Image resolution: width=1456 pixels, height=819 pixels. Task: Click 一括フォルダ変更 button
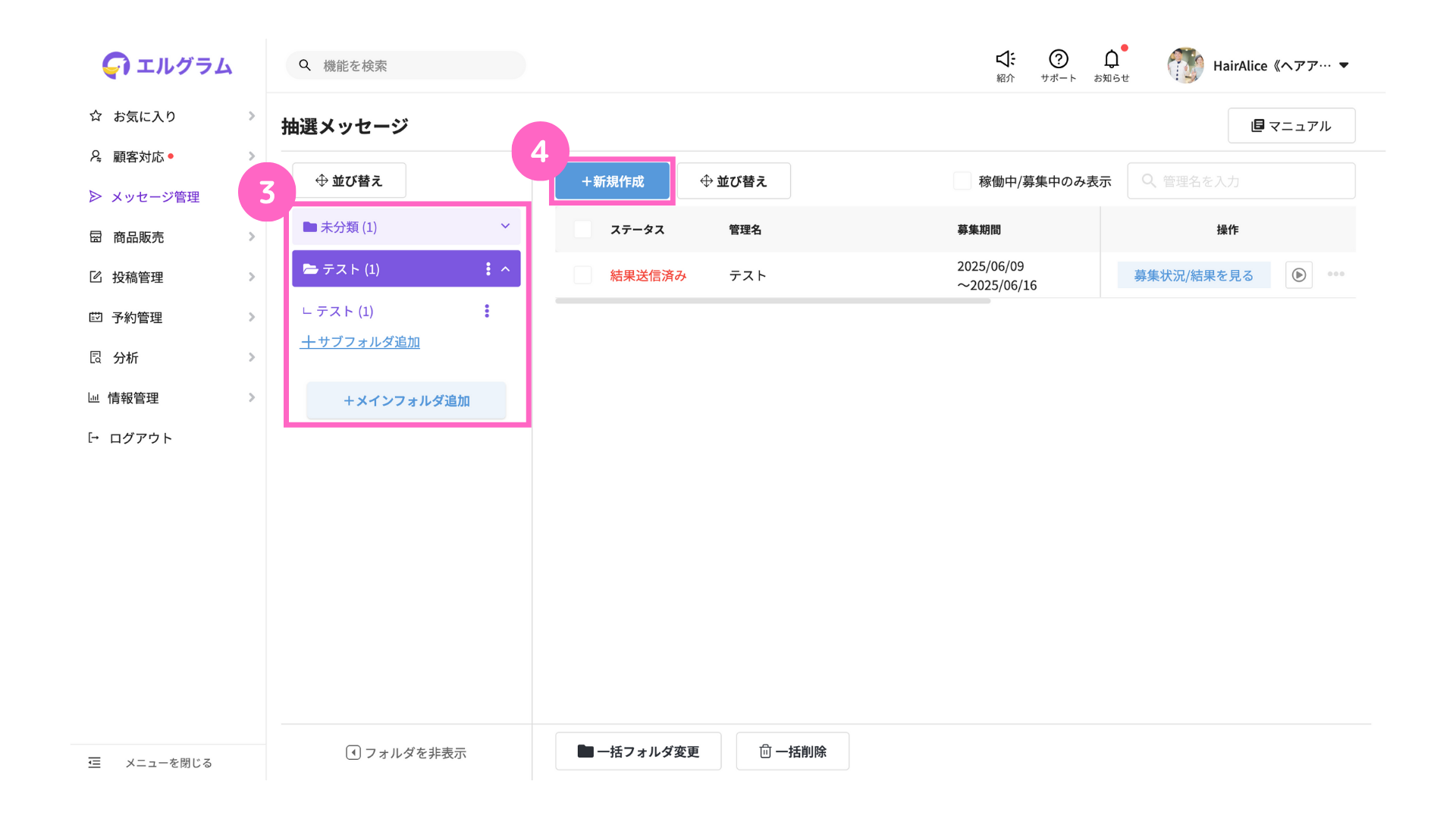tap(639, 751)
